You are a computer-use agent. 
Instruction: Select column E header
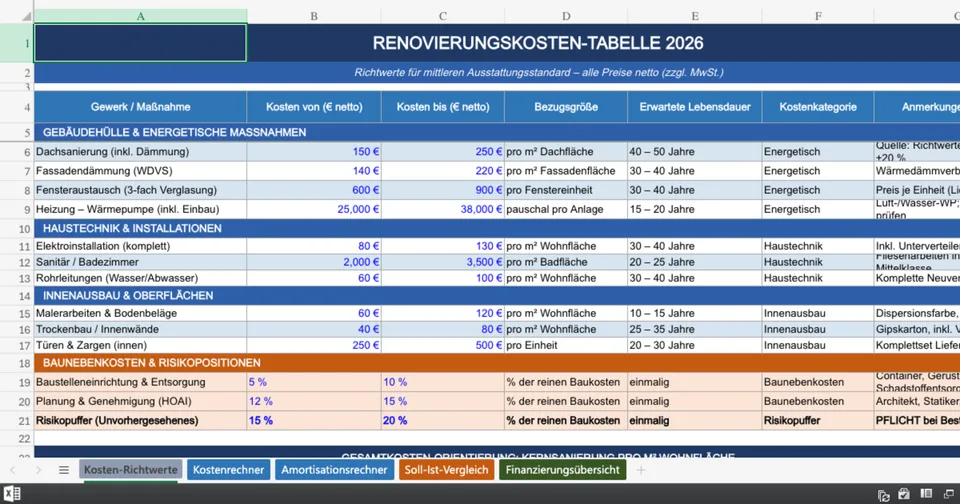695,16
